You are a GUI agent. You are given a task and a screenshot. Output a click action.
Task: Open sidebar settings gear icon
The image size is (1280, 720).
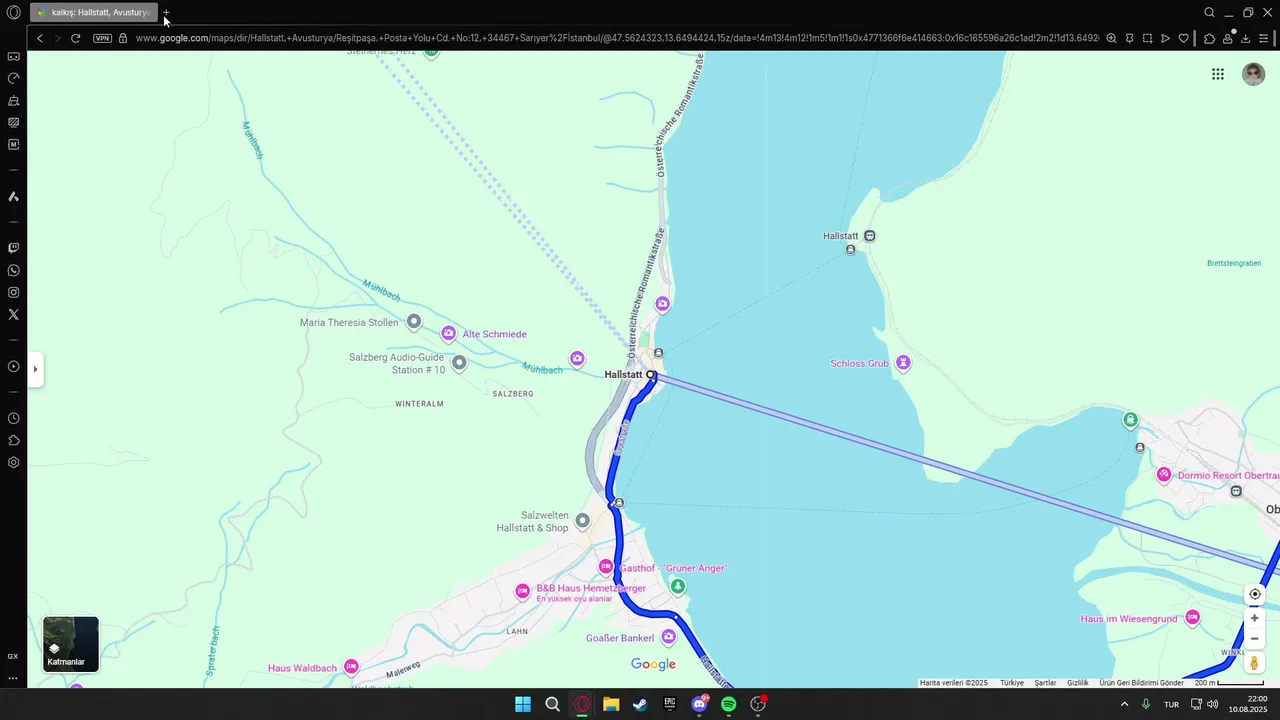tap(13, 462)
